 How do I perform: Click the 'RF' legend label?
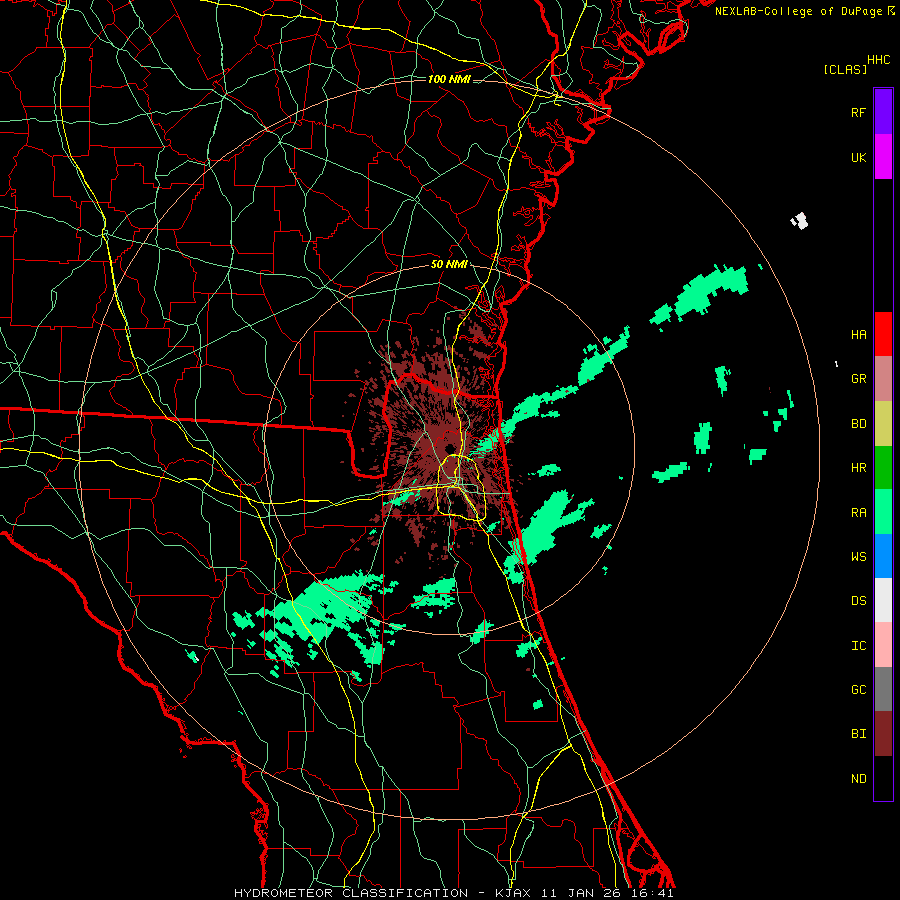tap(858, 112)
